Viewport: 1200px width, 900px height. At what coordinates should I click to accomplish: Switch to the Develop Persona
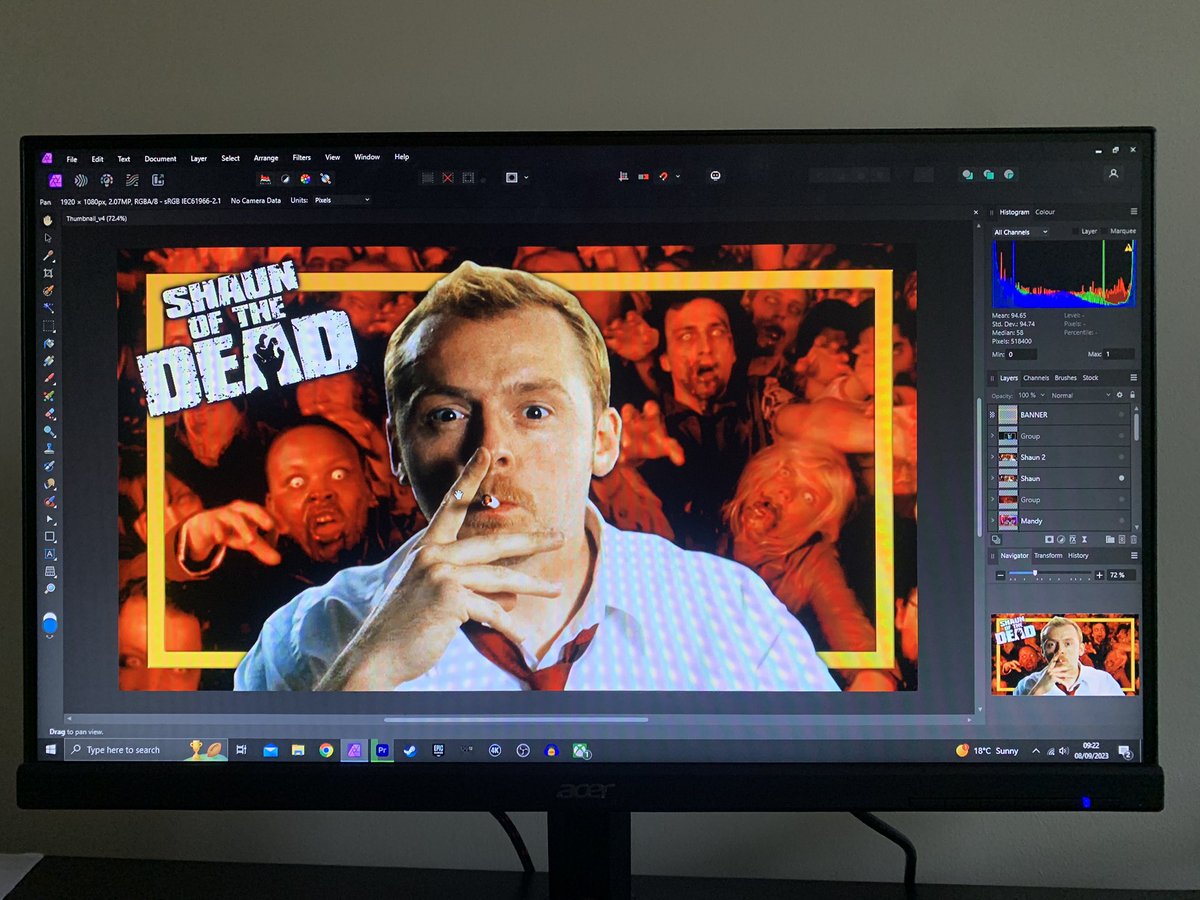106,180
